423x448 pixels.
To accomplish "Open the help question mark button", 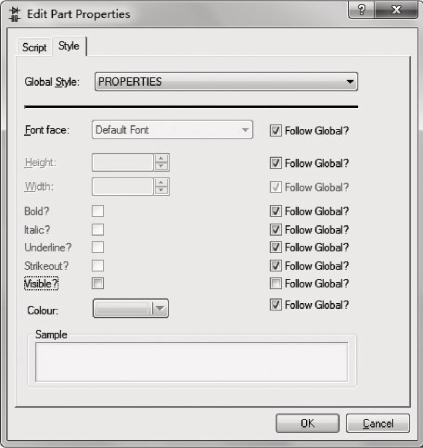I will coord(362,10).
